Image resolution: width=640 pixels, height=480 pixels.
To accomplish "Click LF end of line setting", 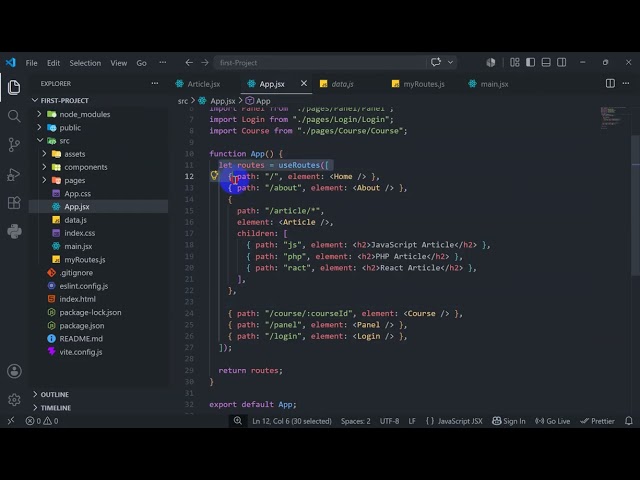I will click(x=412, y=421).
